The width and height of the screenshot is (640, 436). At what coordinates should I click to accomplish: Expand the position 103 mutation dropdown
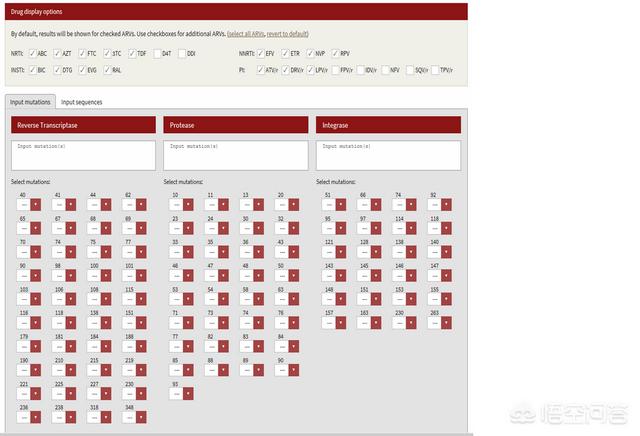pos(36,297)
